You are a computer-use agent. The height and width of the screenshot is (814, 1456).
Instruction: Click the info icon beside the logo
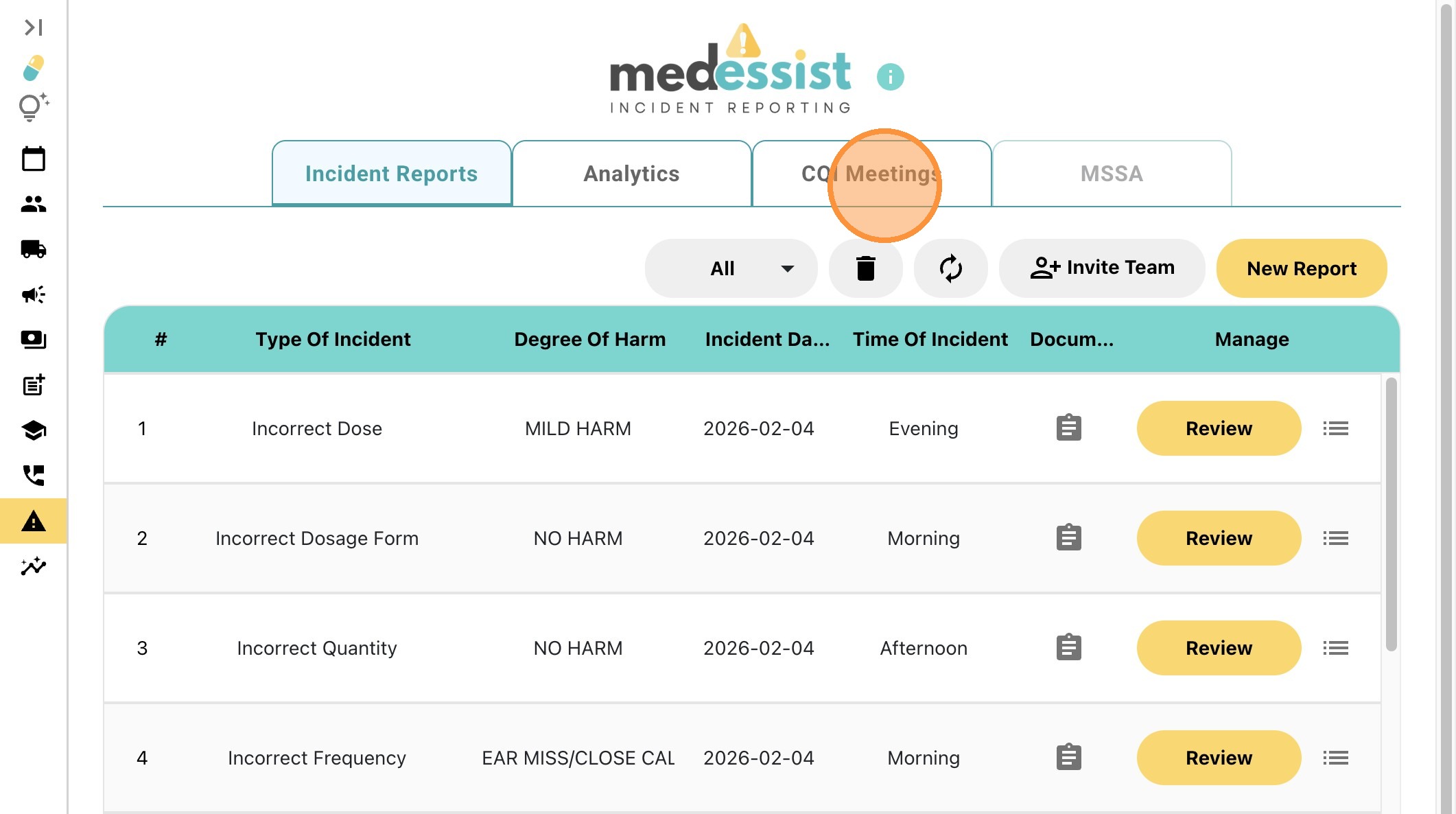[890, 77]
